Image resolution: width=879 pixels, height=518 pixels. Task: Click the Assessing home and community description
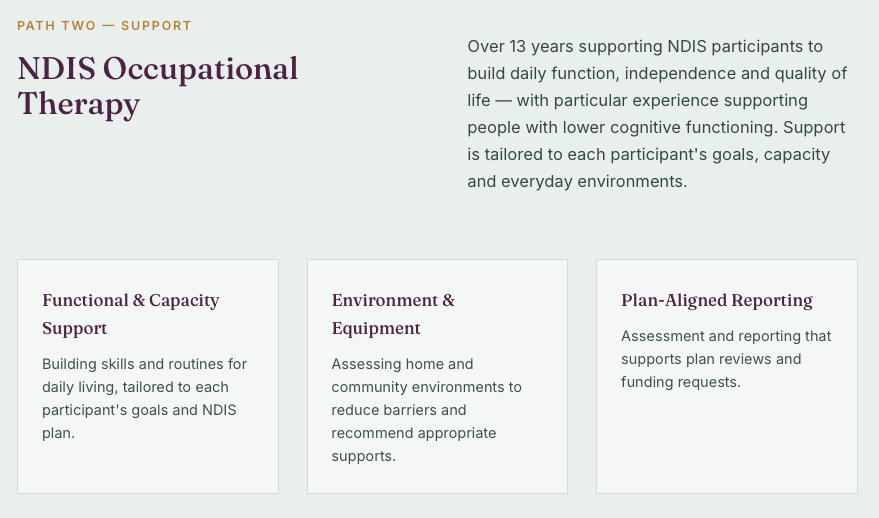click(427, 410)
